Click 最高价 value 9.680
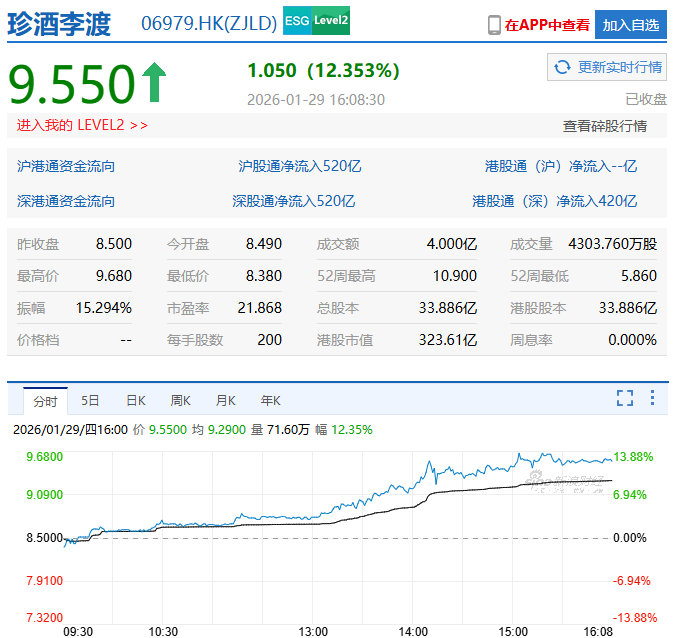 114,276
